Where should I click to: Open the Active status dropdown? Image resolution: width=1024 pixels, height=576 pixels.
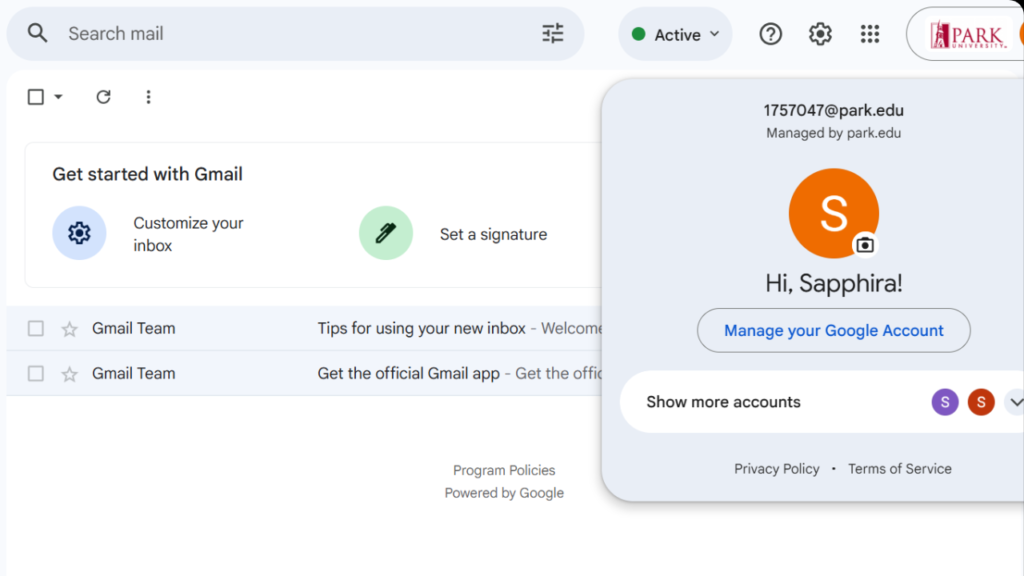[x=675, y=33]
